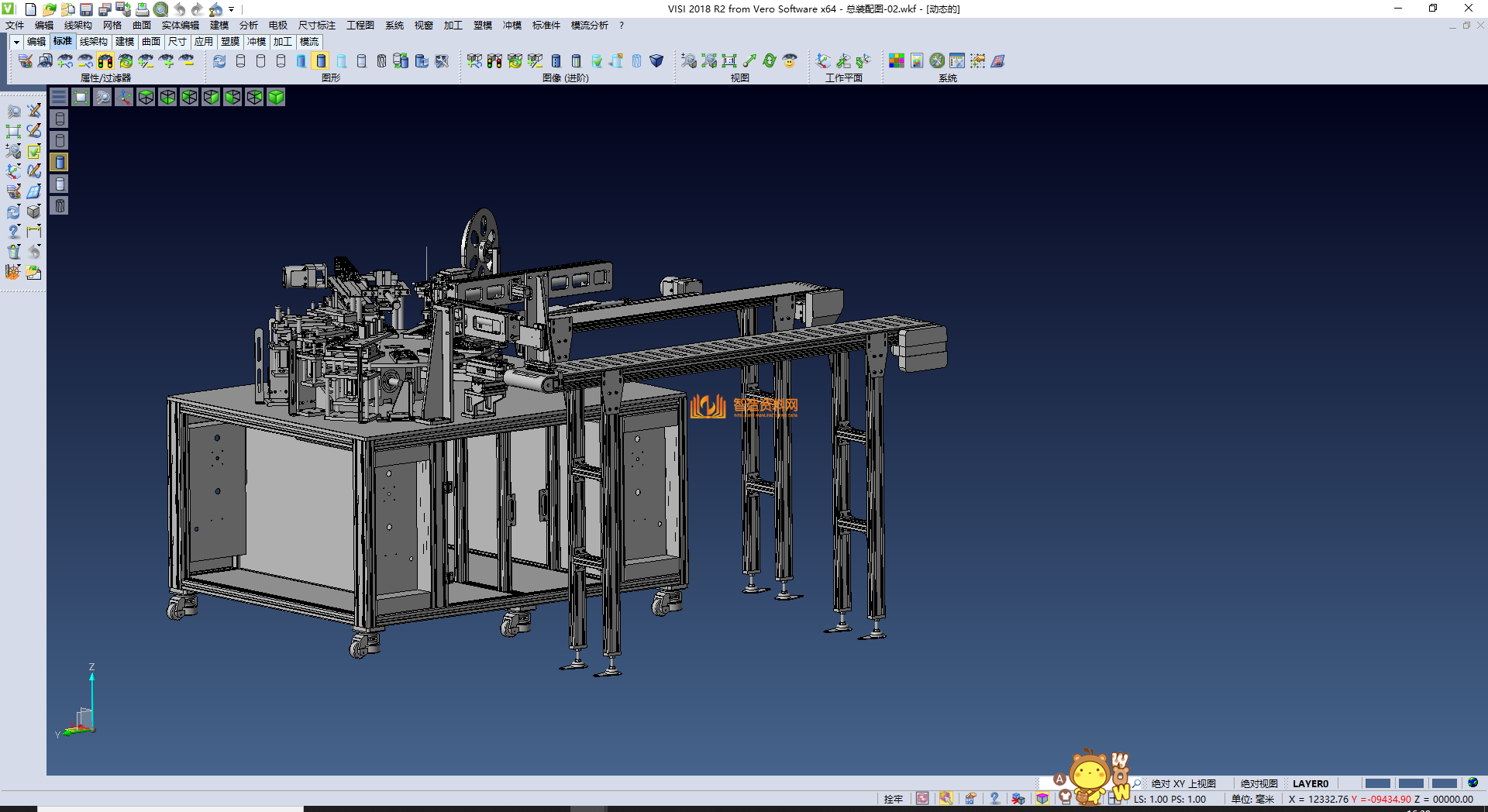Click the traffic light filter icon
1488x812 pixels.
click(x=105, y=61)
